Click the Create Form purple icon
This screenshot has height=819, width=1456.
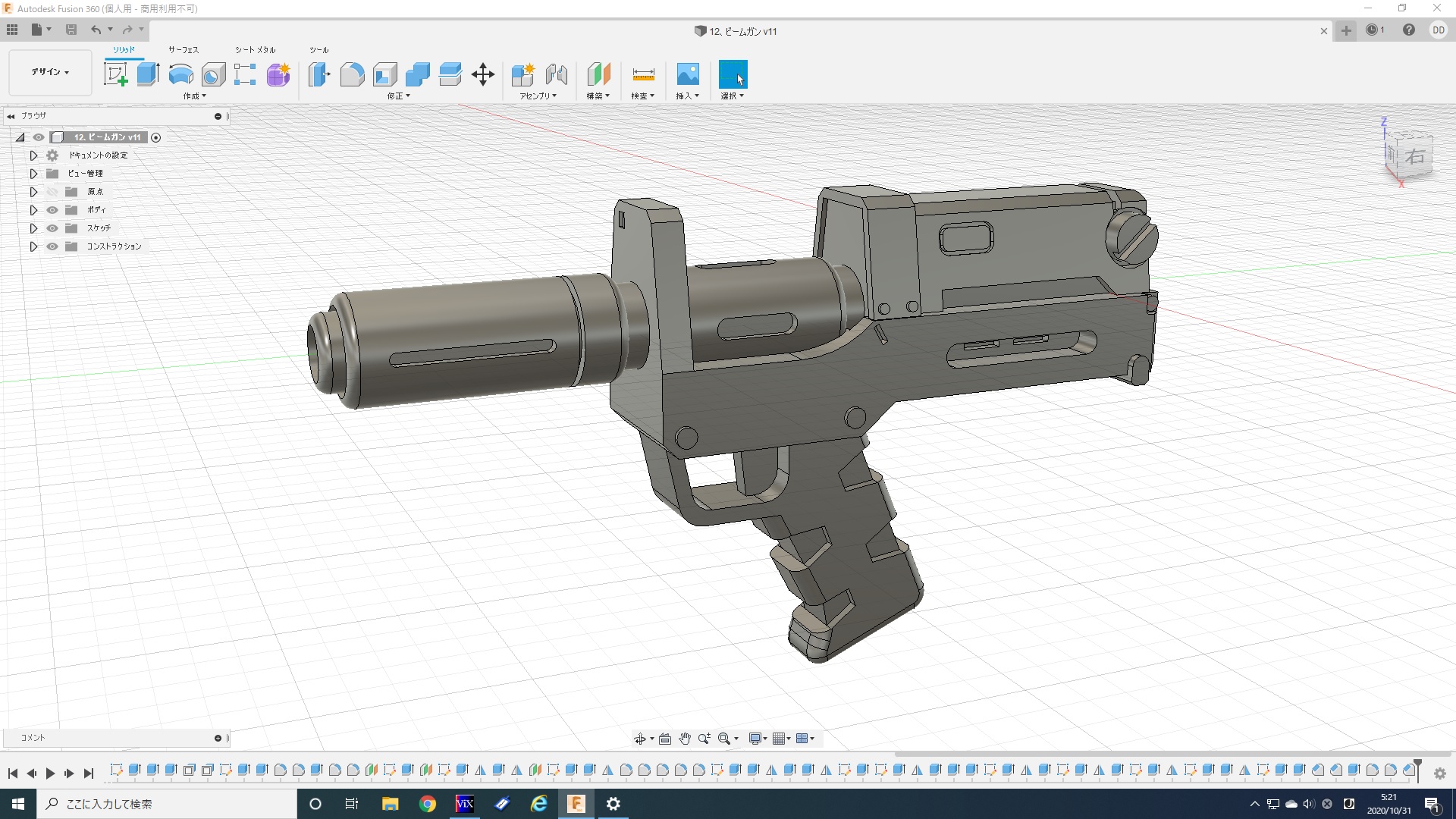(x=278, y=74)
